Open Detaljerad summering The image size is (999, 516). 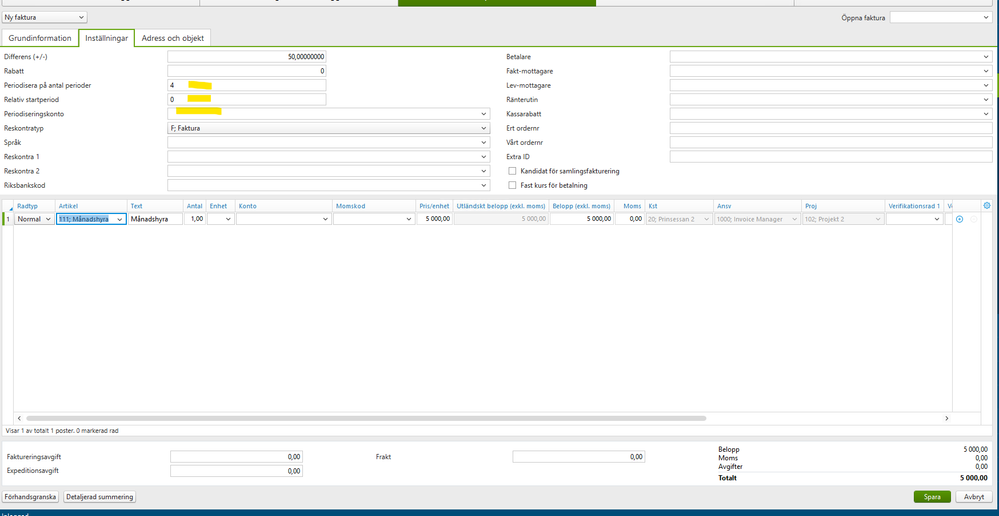click(100, 496)
